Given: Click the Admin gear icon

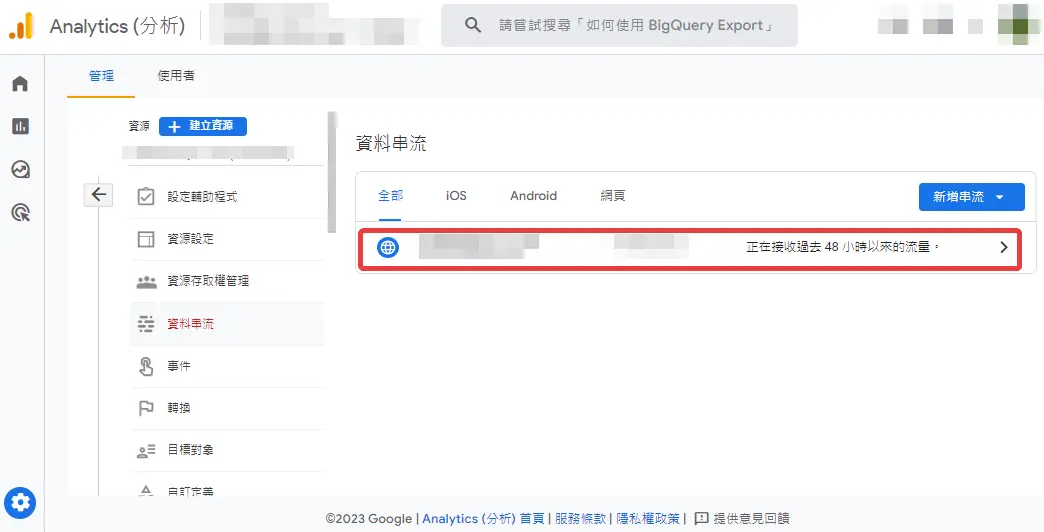Looking at the screenshot, I should pyautogui.click(x=20, y=503).
